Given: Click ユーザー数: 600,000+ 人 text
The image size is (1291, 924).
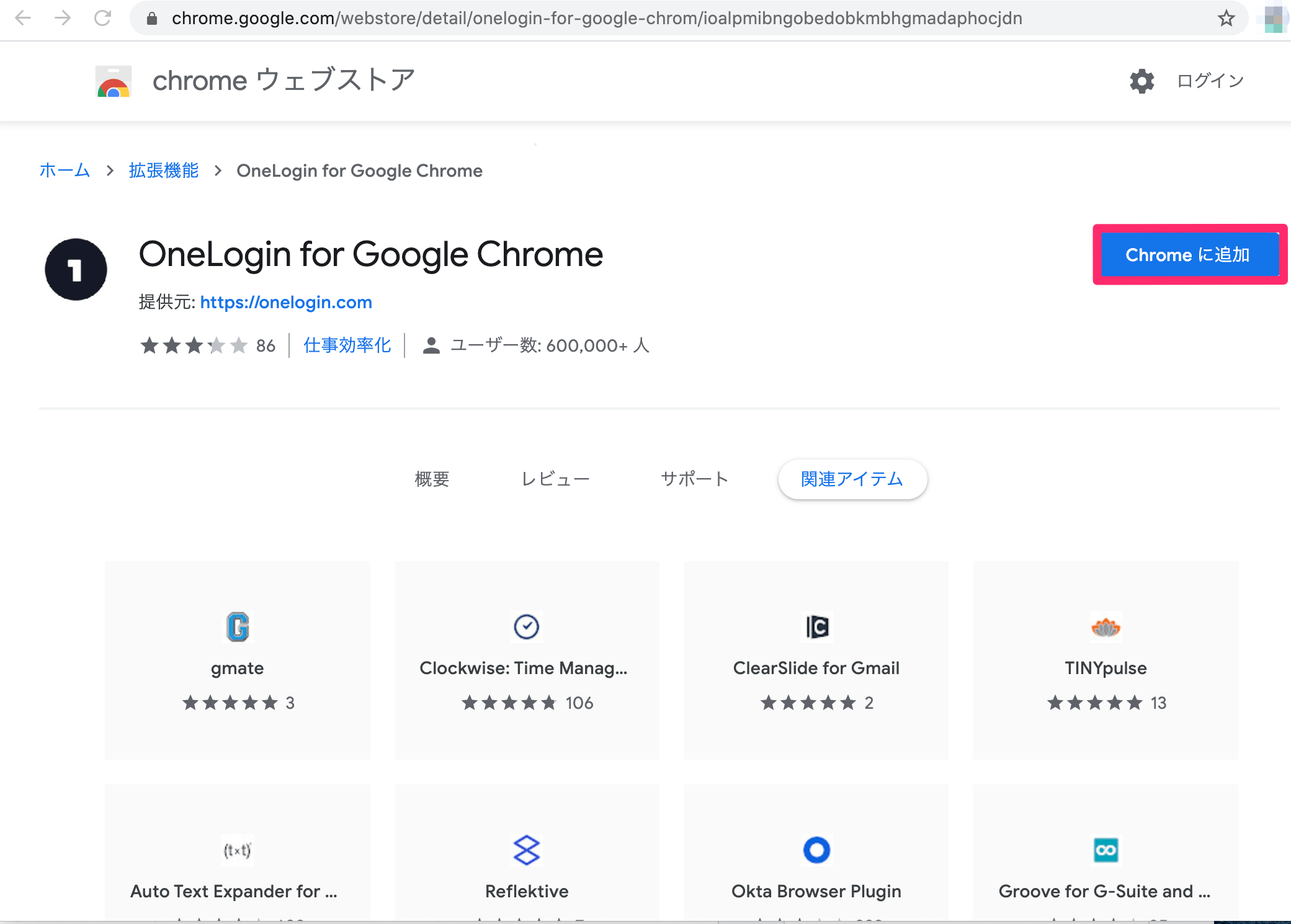Looking at the screenshot, I should [550, 345].
